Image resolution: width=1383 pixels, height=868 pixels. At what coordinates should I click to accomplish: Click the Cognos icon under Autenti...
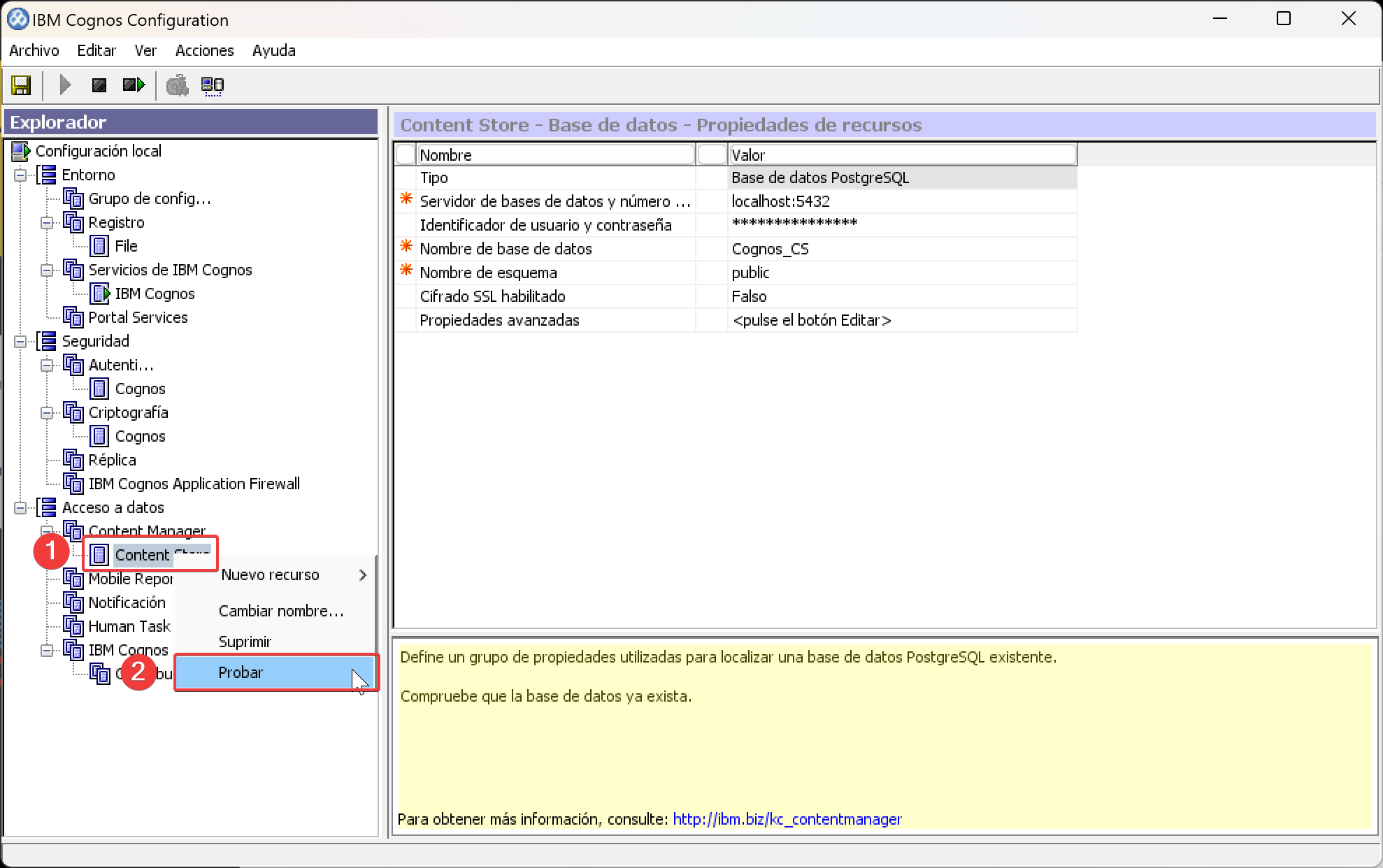coord(100,389)
